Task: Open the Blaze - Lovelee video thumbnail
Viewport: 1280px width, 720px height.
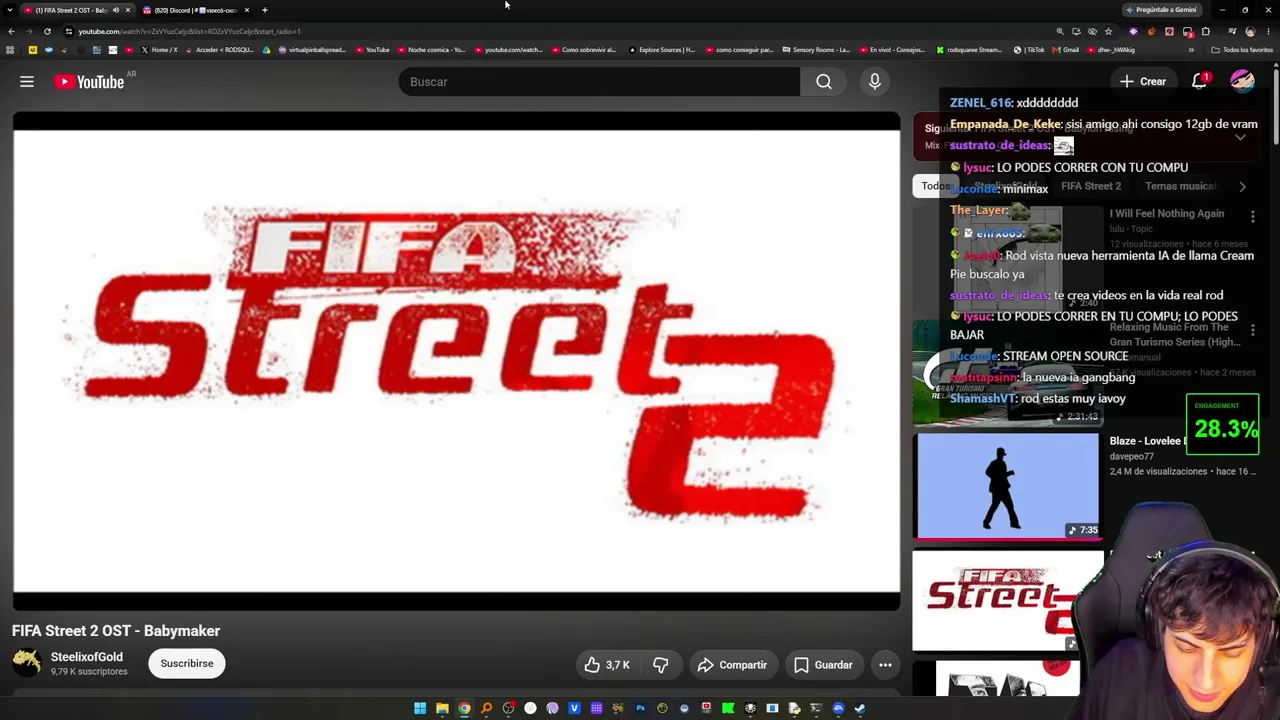Action: tap(1007, 486)
